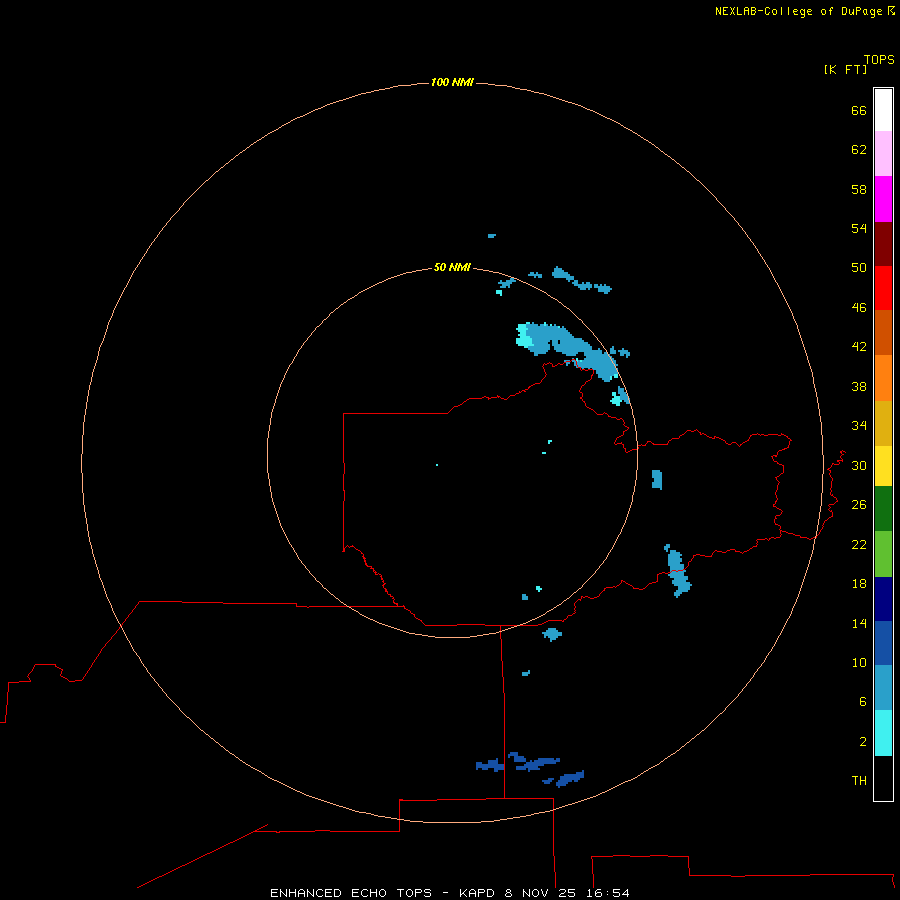Click the "54" legend value
Screen dimensions: 900x900
pyautogui.click(x=859, y=228)
